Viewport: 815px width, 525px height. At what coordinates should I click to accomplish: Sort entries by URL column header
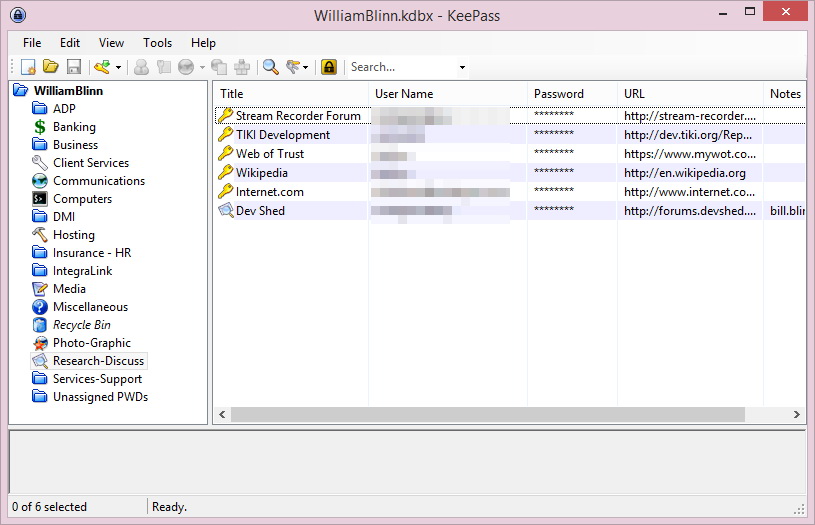pyautogui.click(x=690, y=94)
